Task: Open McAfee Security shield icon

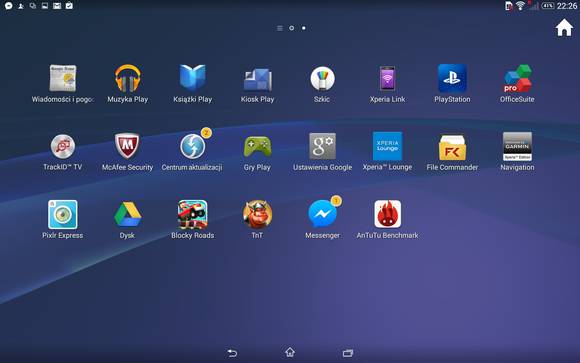Action: 127,146
